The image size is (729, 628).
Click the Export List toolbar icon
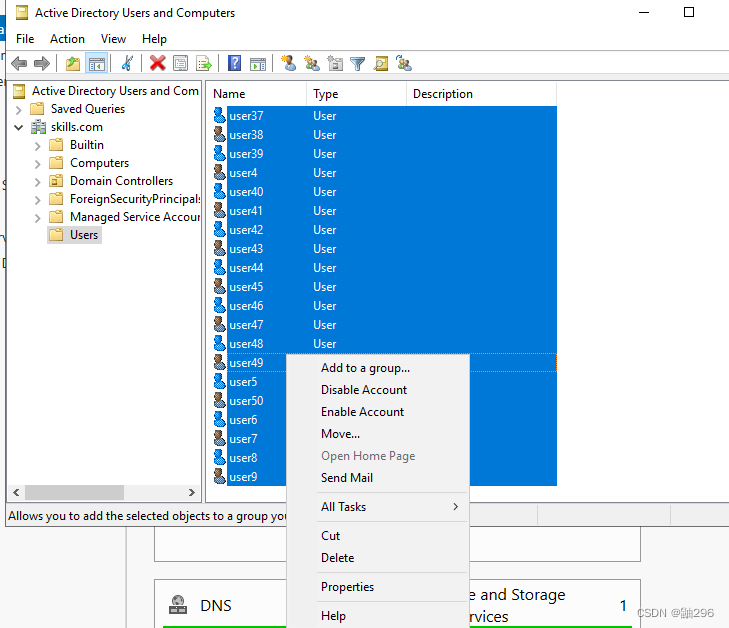pos(203,64)
